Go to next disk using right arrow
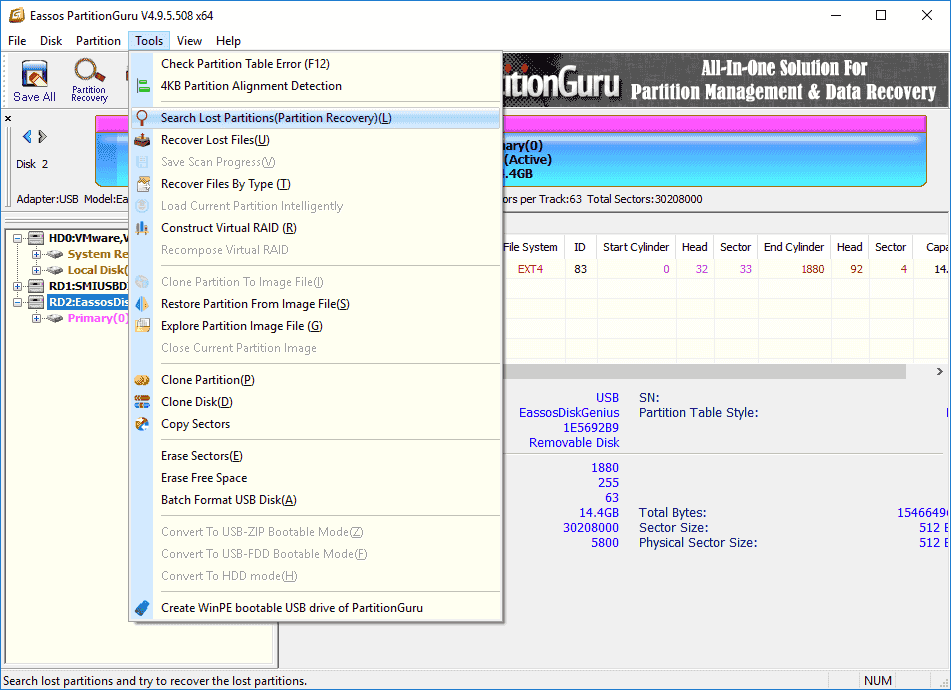The width and height of the screenshot is (951, 690). point(42,136)
